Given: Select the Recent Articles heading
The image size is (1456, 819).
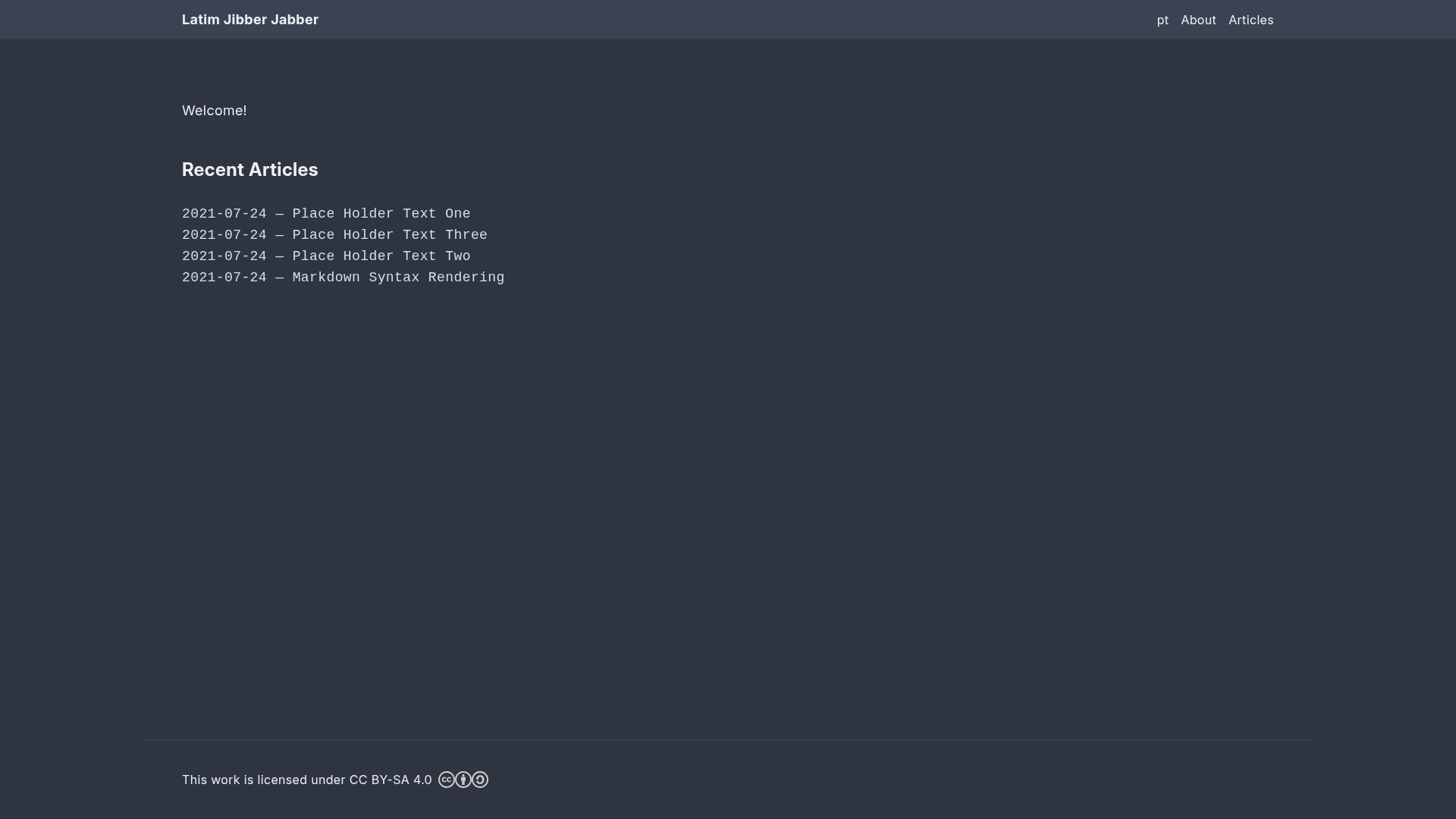Looking at the screenshot, I should tap(250, 170).
